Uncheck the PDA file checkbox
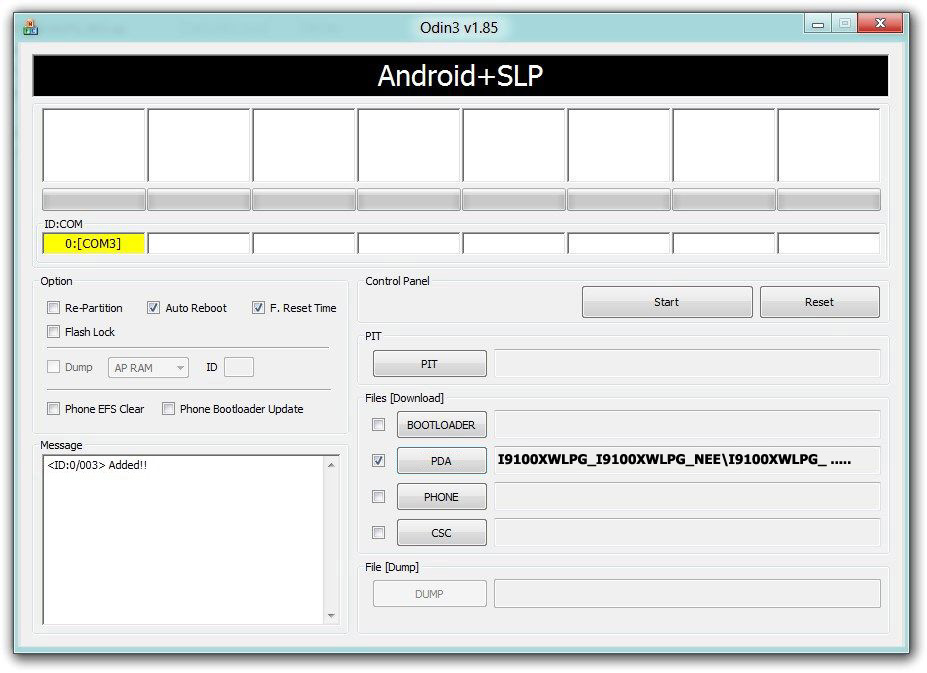 coord(378,461)
